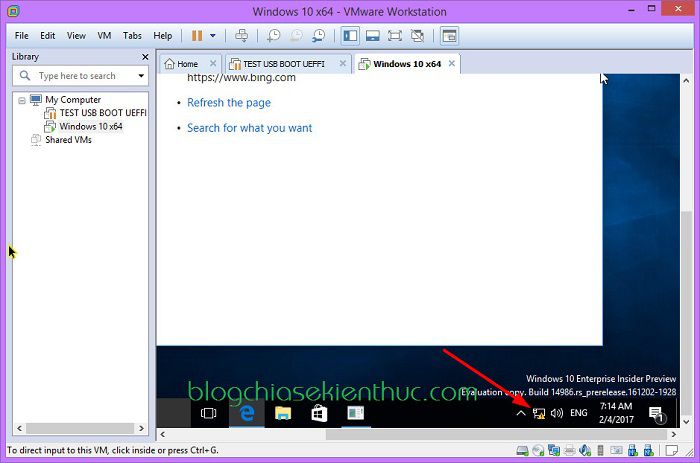Screen dimensions: 700x463
Task: Click Send Ctrl+Alt+Del toolbar icon
Action: pos(242,36)
